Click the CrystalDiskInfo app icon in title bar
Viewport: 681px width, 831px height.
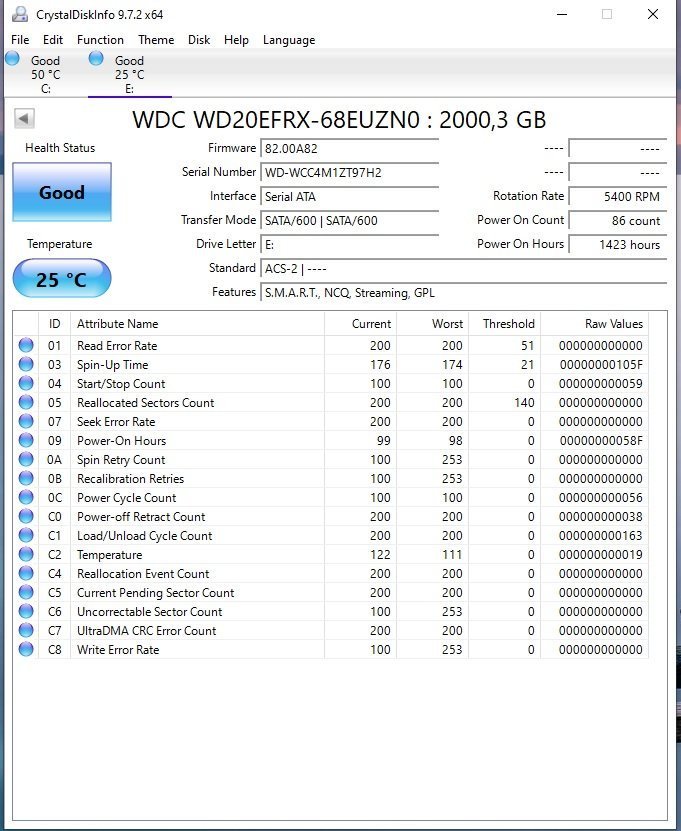[x=20, y=15]
